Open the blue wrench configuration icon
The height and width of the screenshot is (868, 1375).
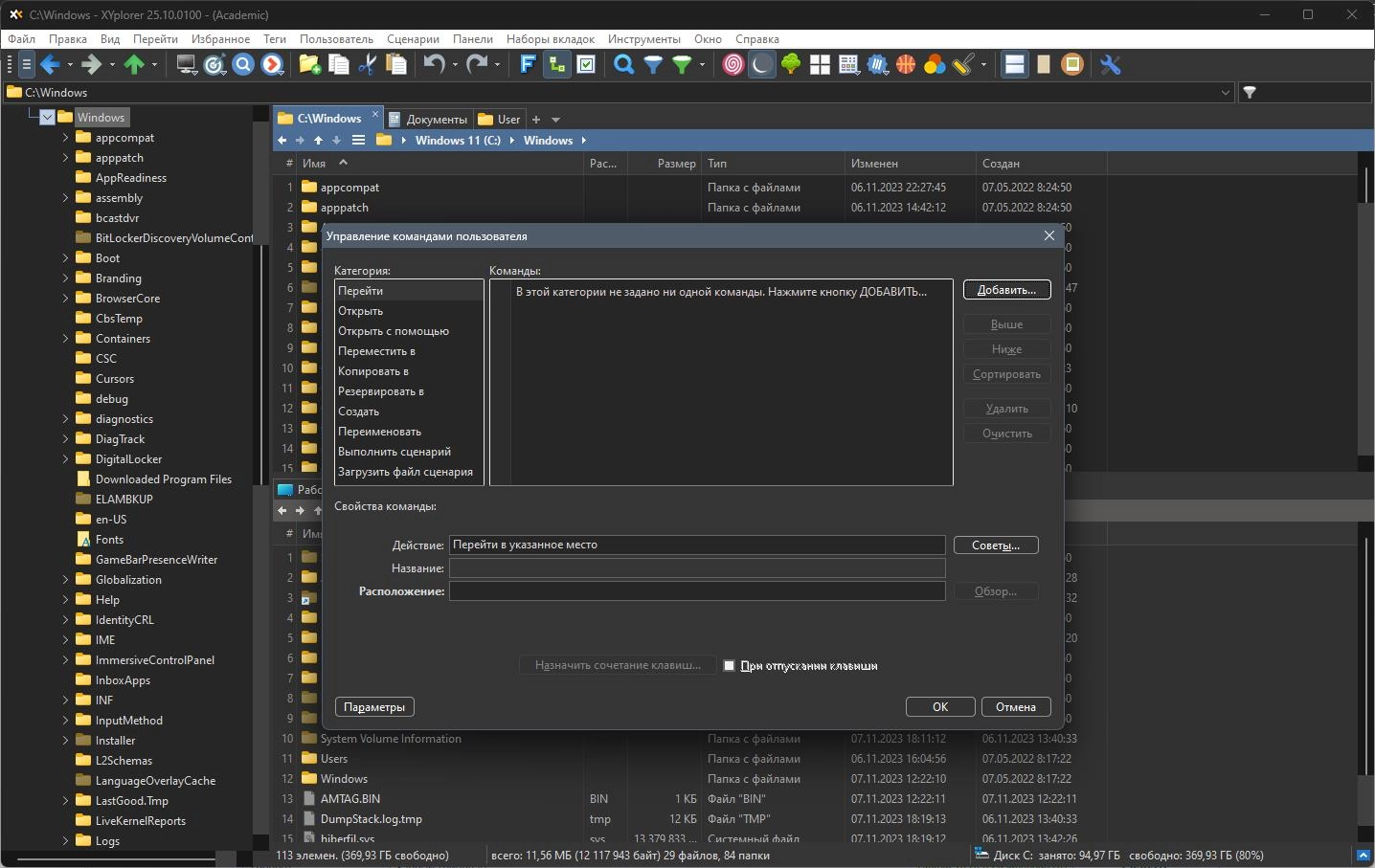tap(1110, 65)
